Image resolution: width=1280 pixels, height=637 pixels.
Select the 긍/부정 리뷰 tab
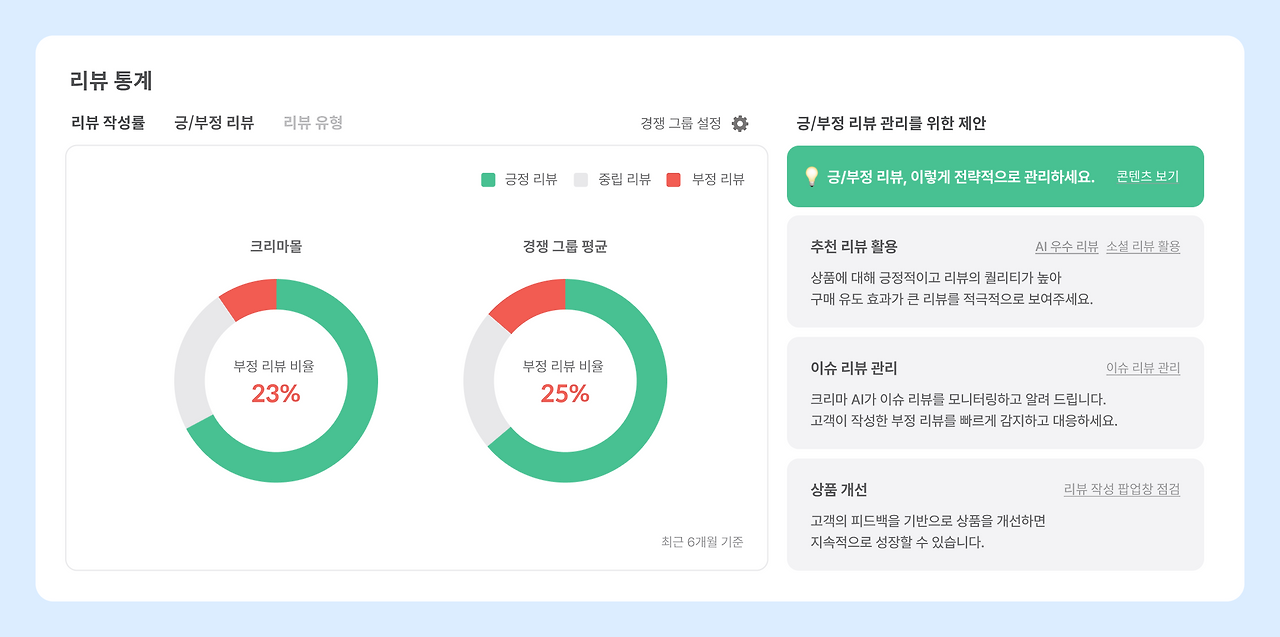[214, 122]
